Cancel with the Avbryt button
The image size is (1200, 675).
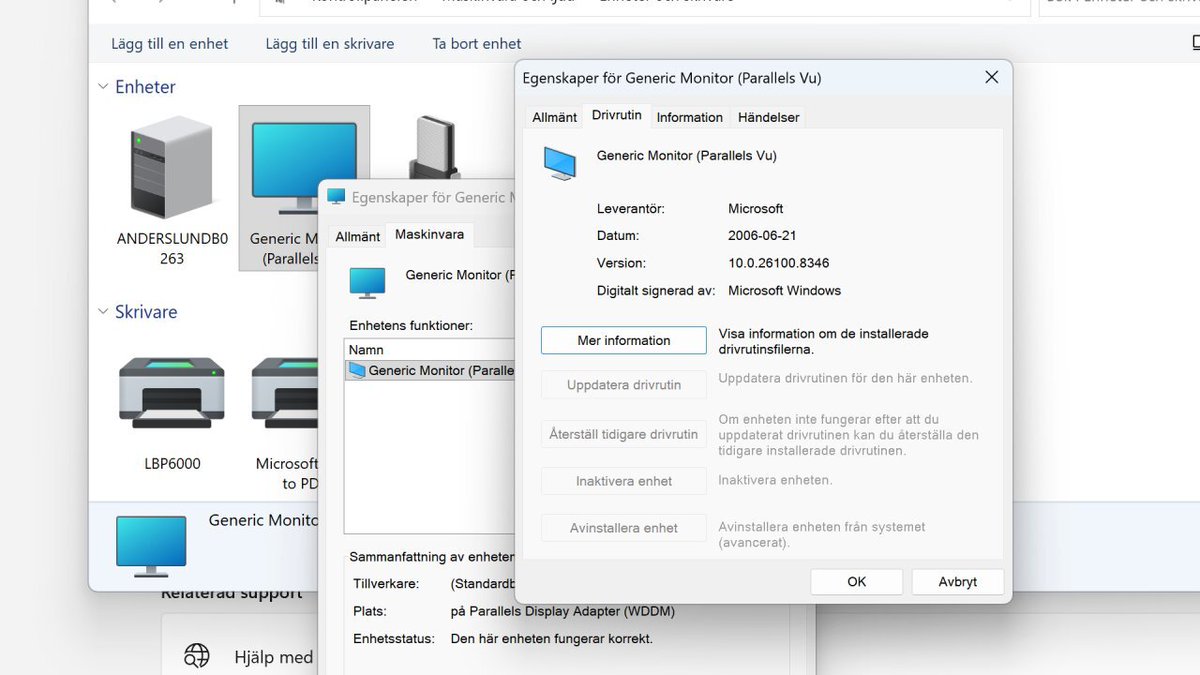click(x=957, y=581)
